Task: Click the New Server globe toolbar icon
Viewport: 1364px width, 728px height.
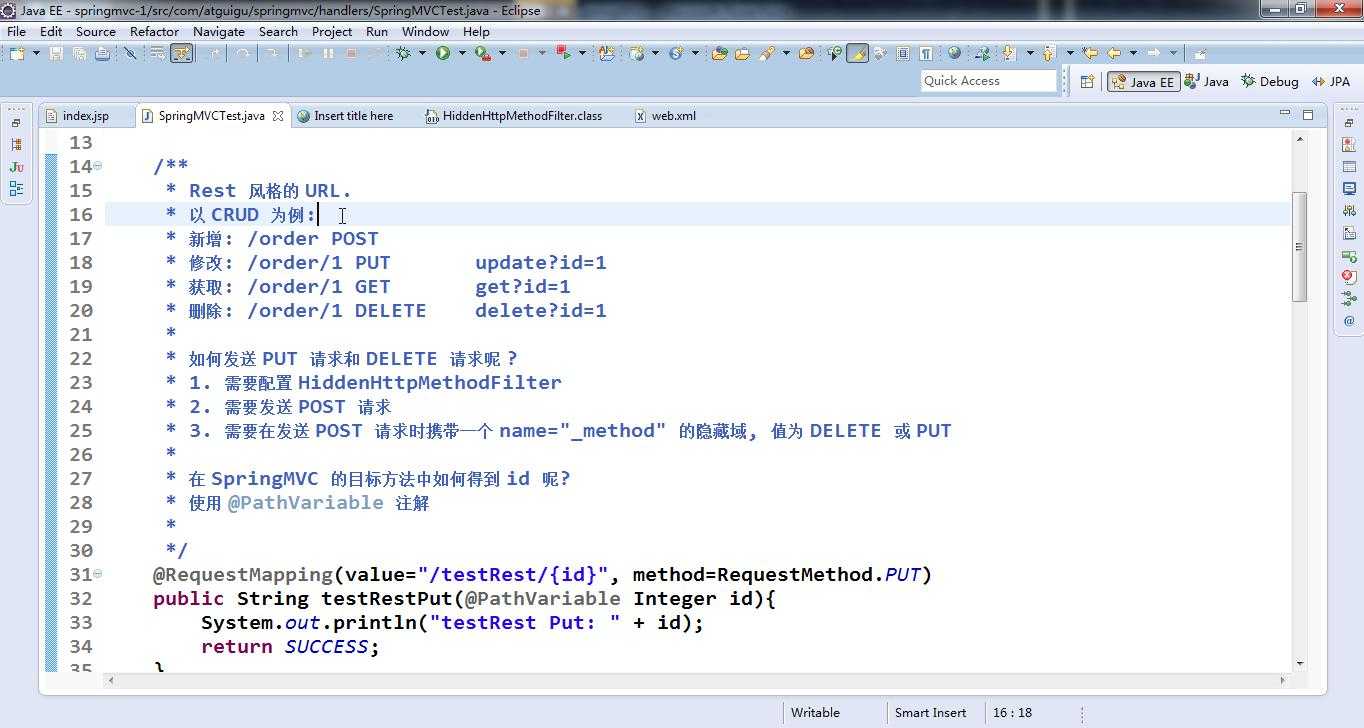Action: (x=637, y=53)
